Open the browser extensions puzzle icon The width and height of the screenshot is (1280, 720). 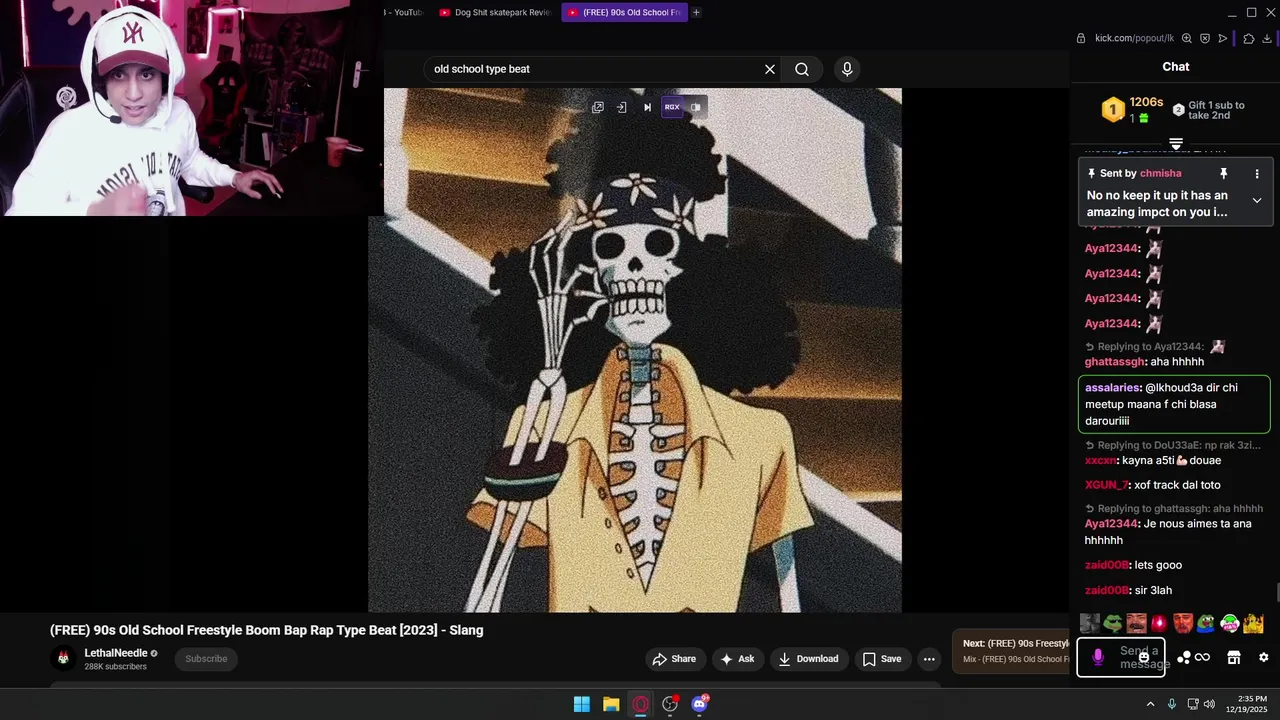click(1249, 38)
